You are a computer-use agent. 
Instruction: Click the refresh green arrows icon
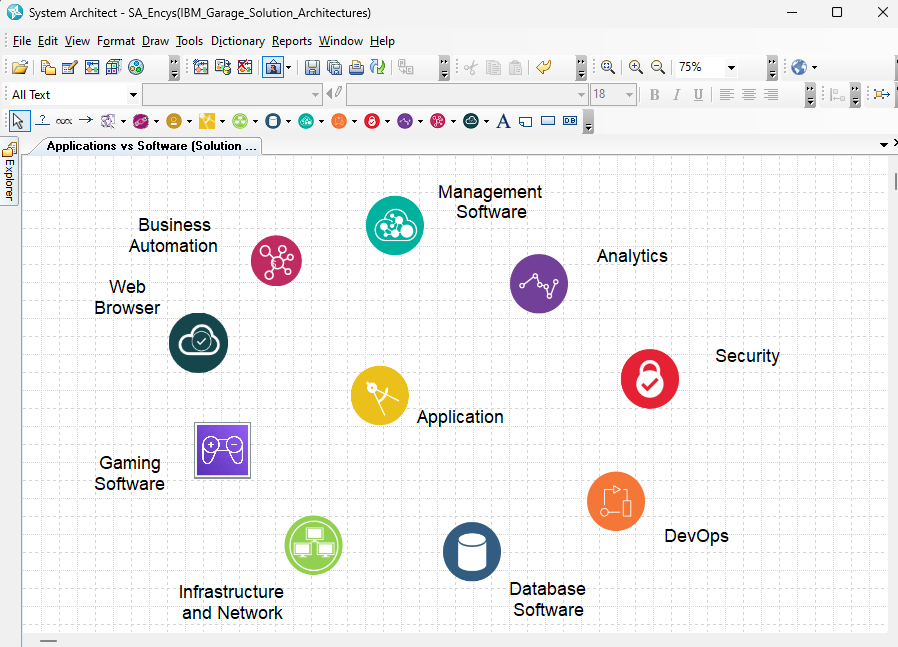[377, 68]
